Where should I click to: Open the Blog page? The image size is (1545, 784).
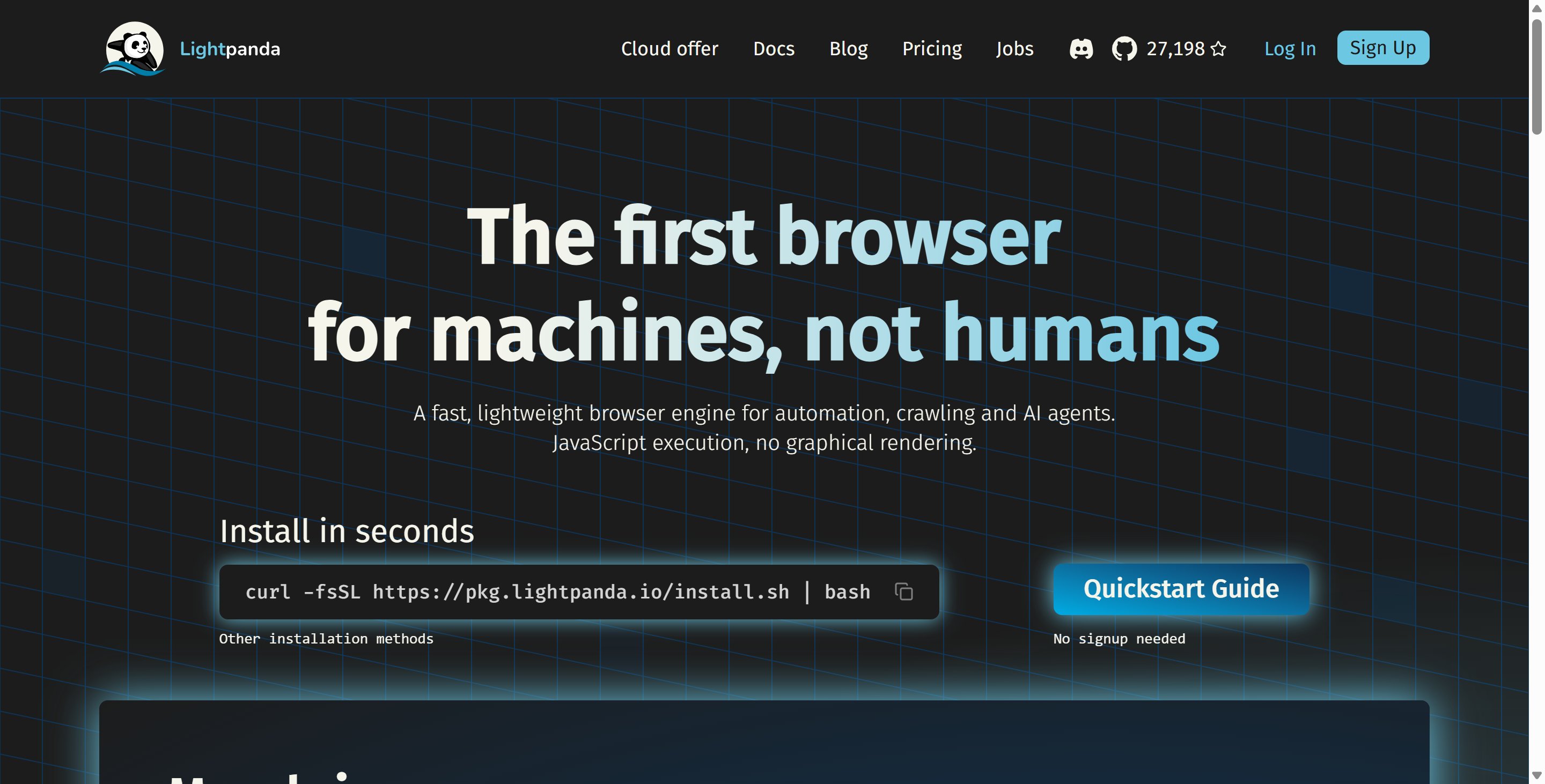click(x=848, y=49)
